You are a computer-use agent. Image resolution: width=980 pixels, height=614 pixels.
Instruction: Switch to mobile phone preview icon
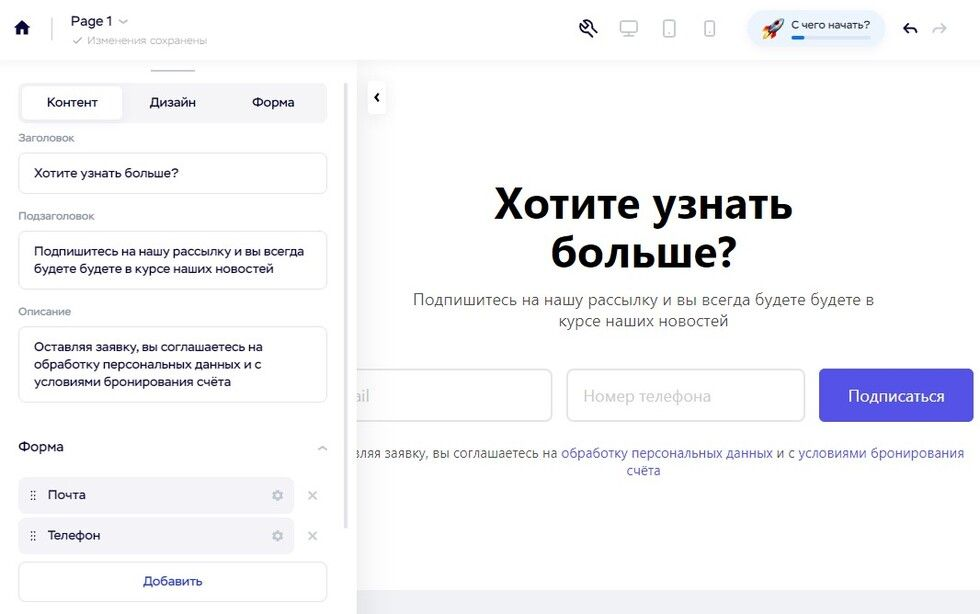pos(709,29)
